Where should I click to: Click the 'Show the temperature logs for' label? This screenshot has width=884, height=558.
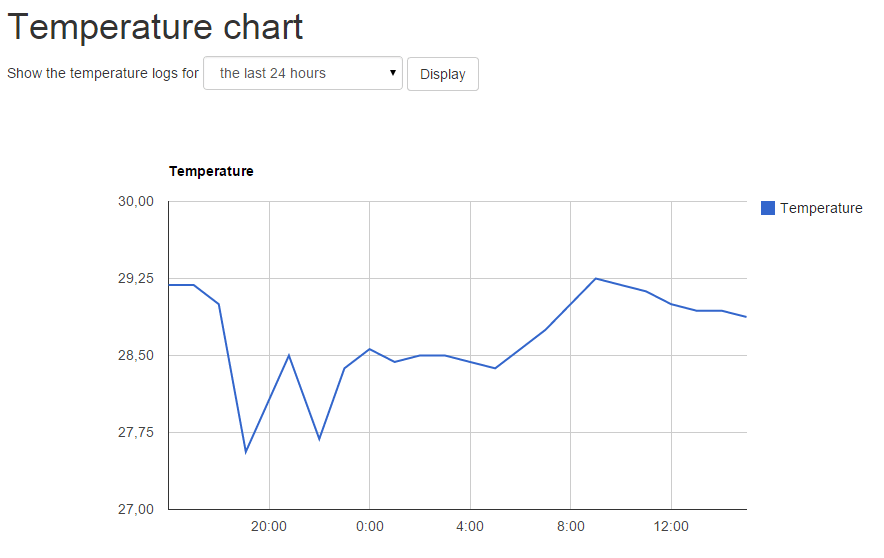pyautogui.click(x=103, y=73)
